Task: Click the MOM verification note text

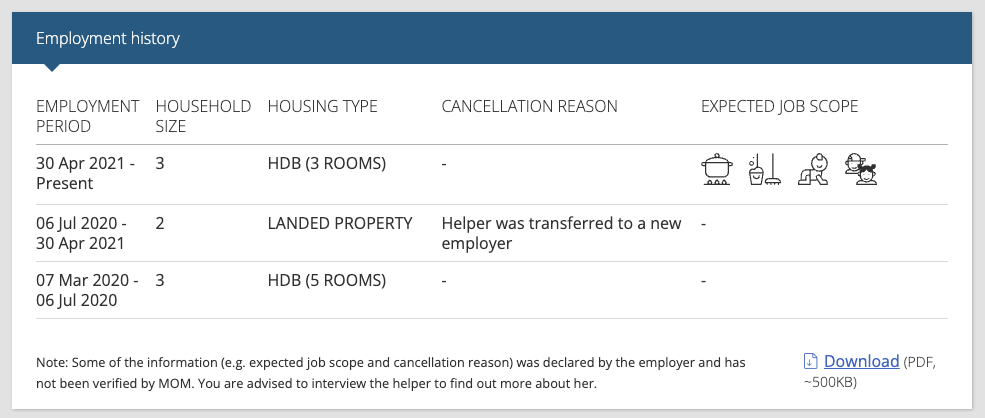Action: pos(391,373)
